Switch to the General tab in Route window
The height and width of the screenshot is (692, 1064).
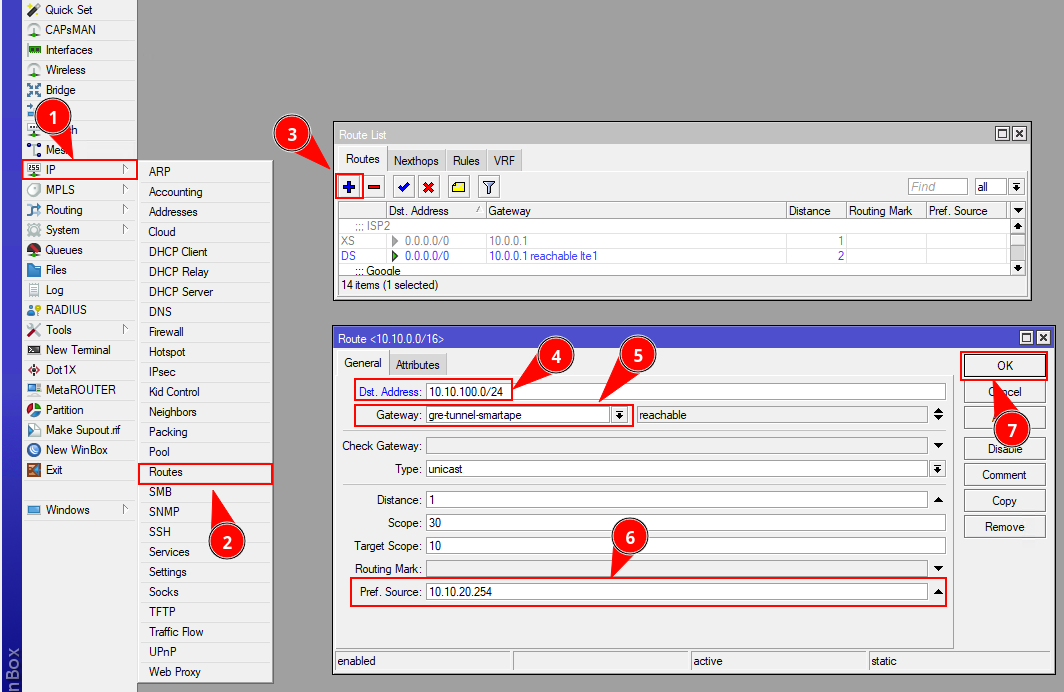point(362,363)
